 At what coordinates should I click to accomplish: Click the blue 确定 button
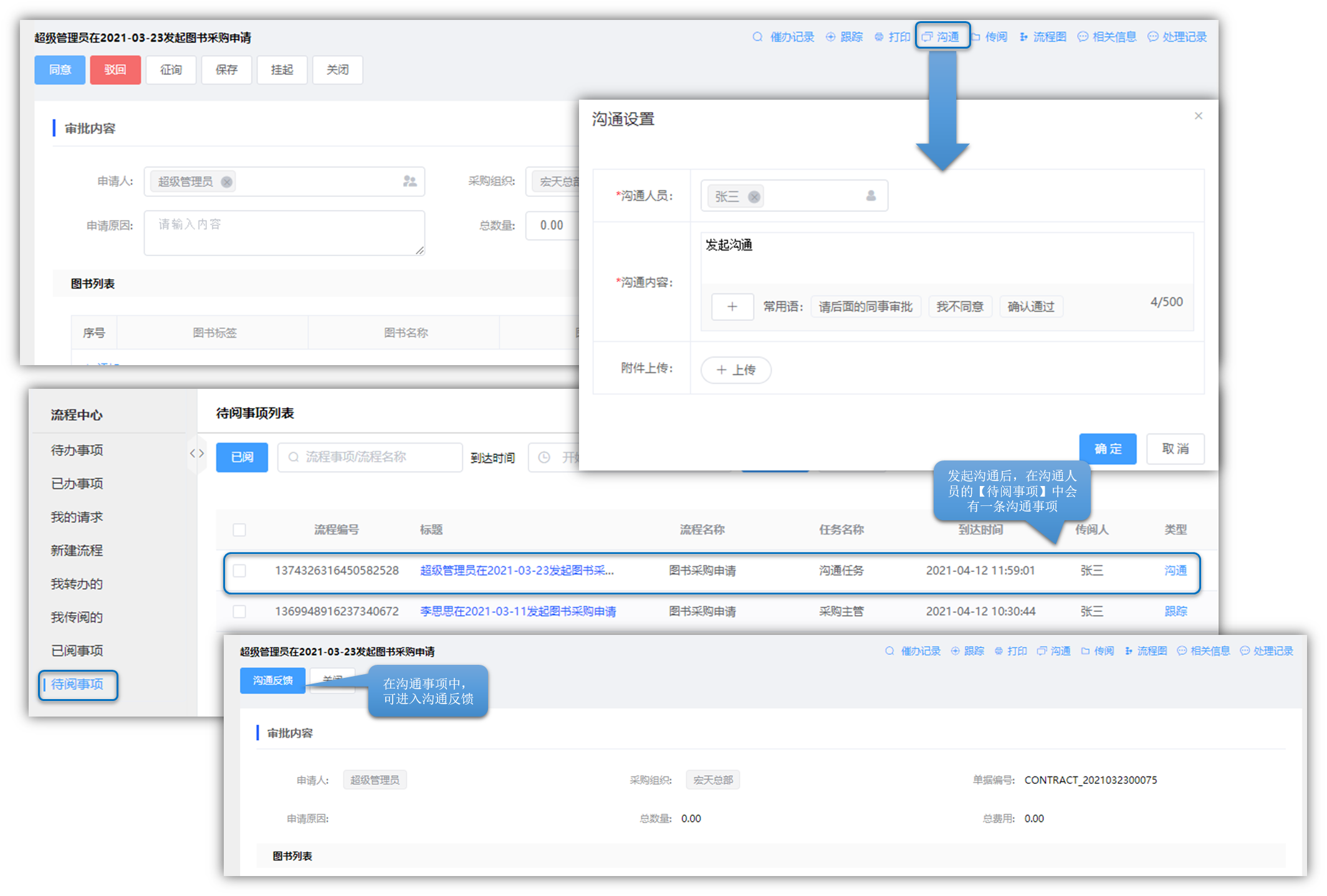click(x=1108, y=449)
